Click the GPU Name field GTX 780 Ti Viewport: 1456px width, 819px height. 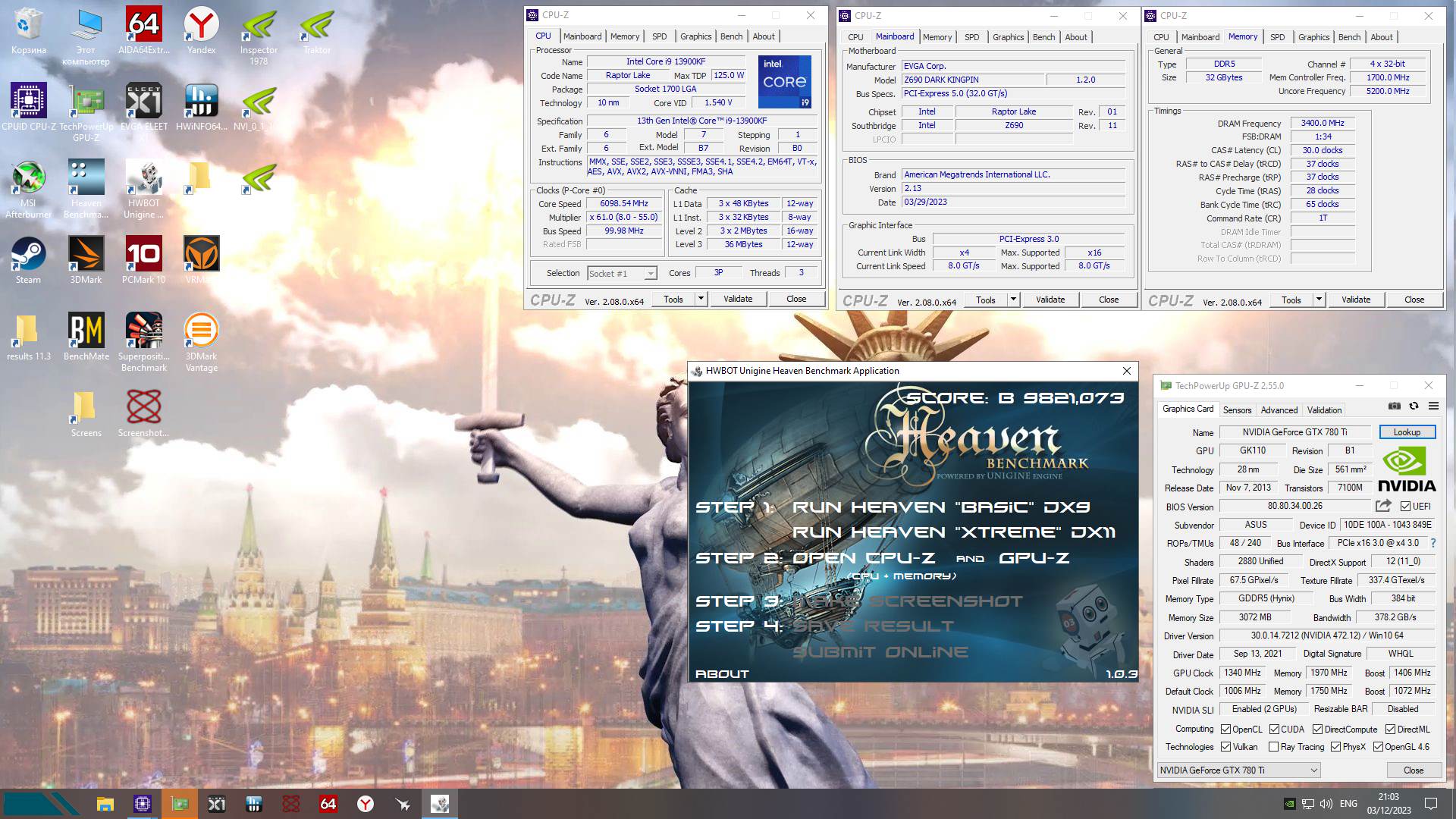(x=1294, y=432)
